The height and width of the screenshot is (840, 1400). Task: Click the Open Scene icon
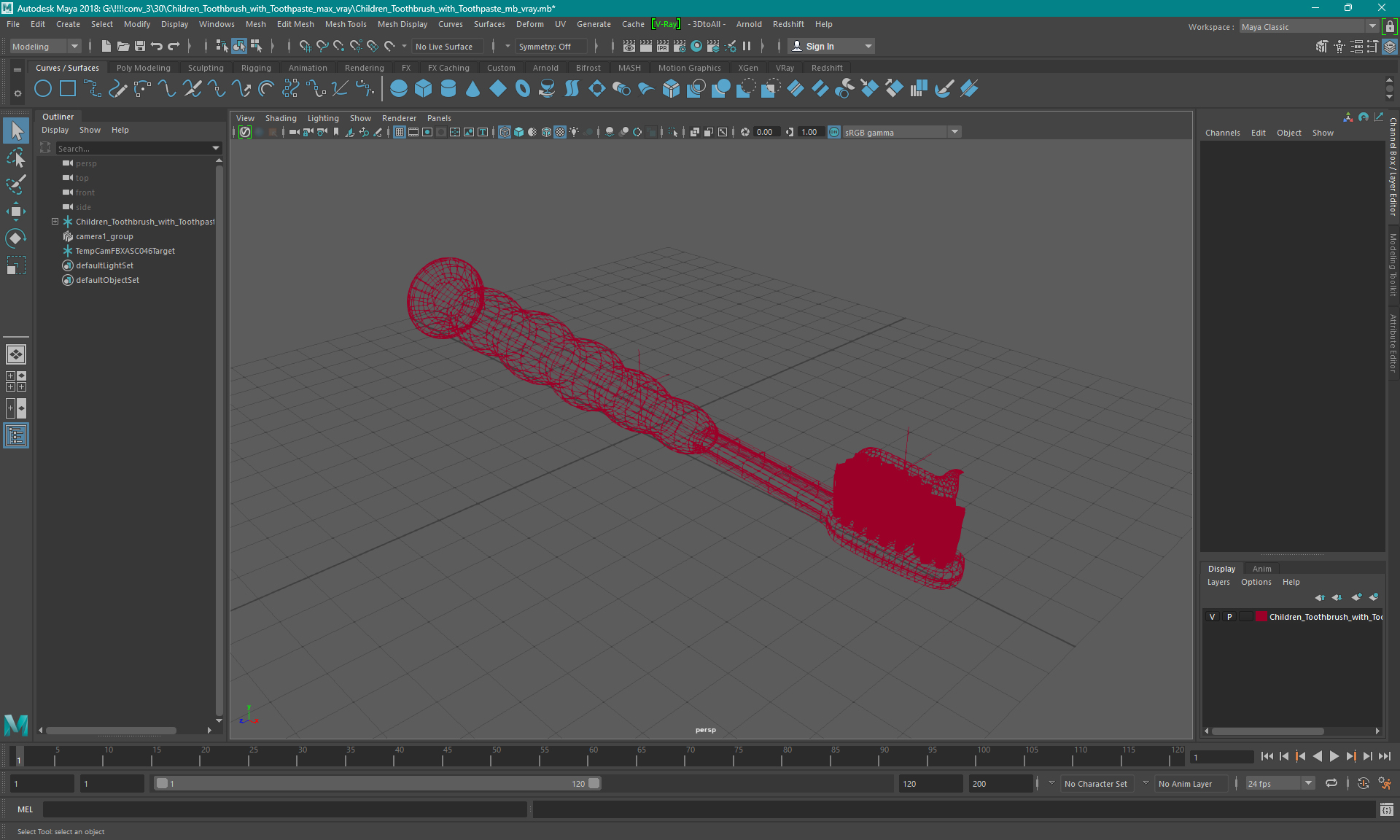[x=123, y=46]
